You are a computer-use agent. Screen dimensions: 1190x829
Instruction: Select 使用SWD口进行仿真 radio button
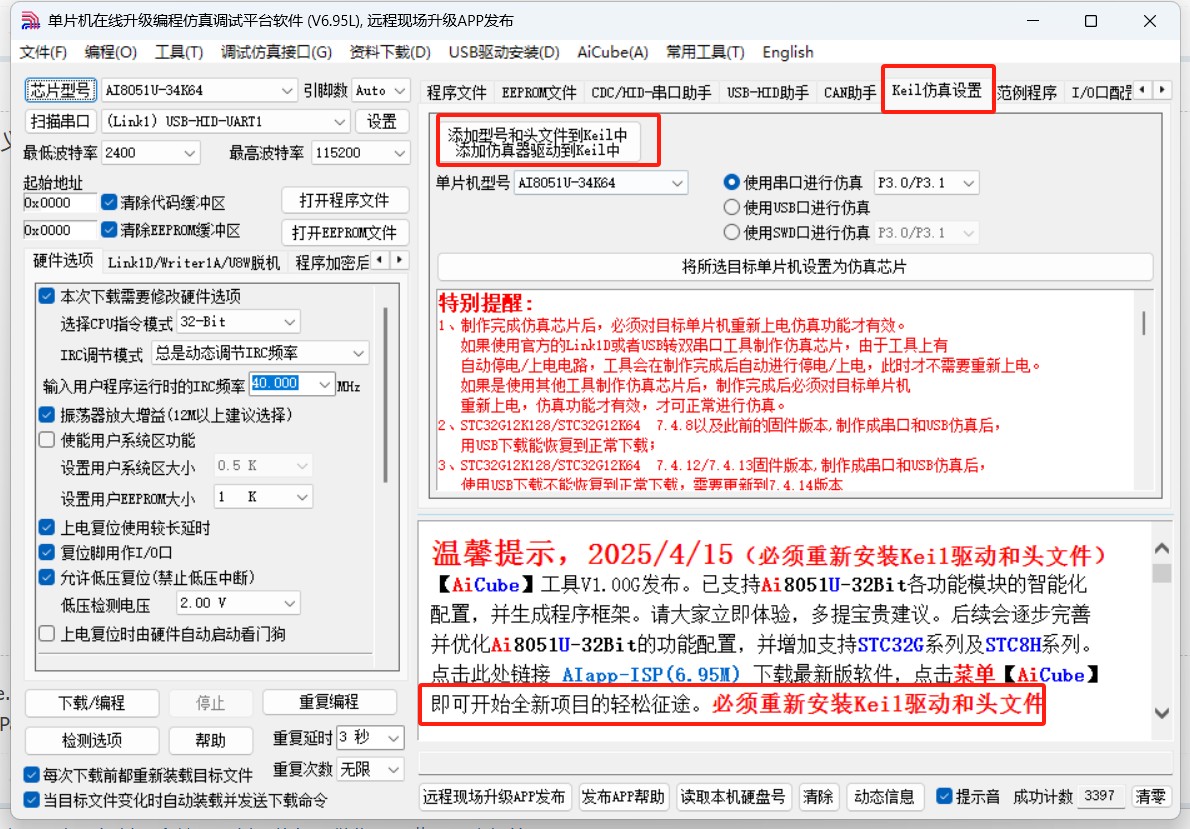pyautogui.click(x=732, y=232)
